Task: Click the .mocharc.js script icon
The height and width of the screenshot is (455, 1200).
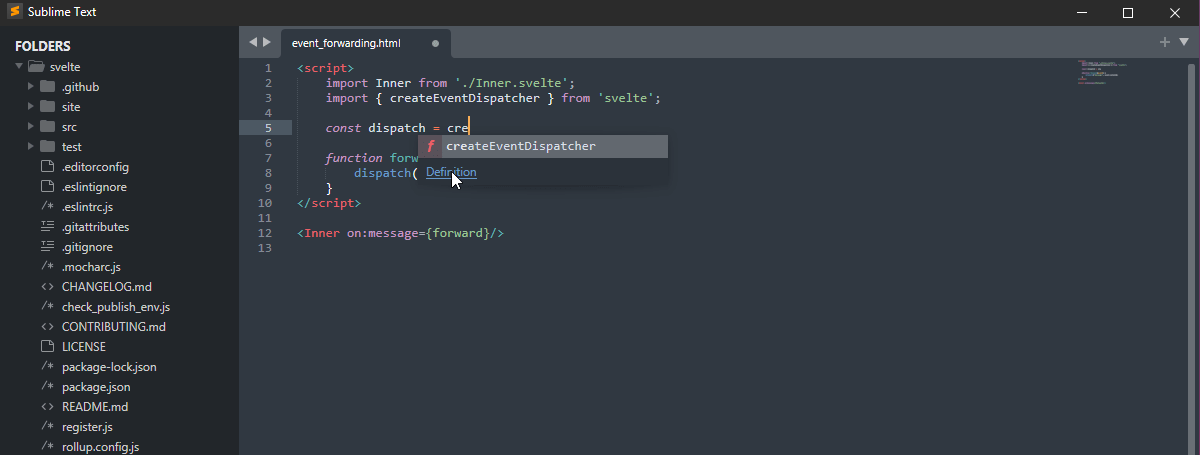Action: click(47, 266)
